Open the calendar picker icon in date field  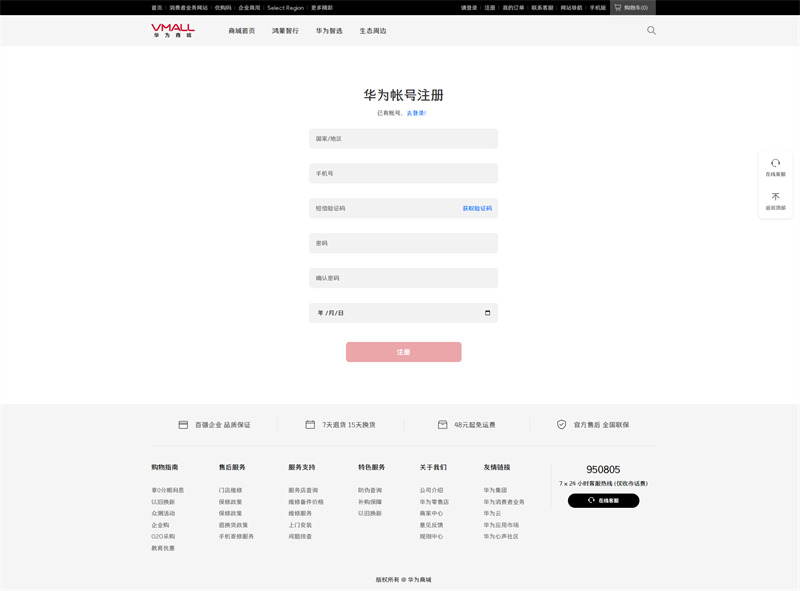click(487, 313)
